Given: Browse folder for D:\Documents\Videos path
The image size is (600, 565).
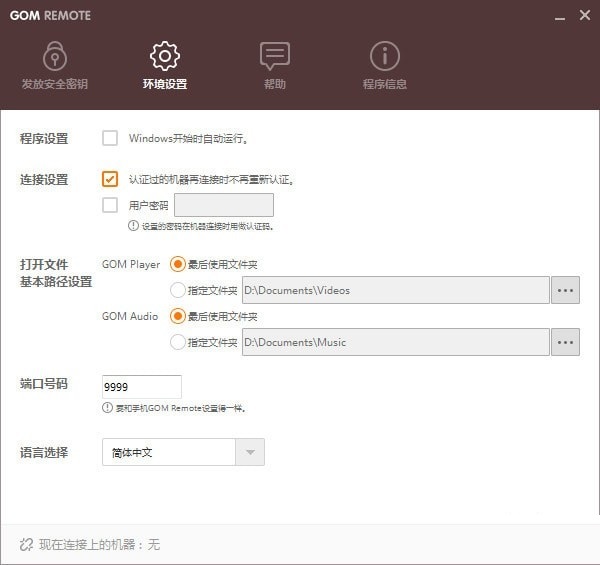Looking at the screenshot, I should [x=565, y=290].
